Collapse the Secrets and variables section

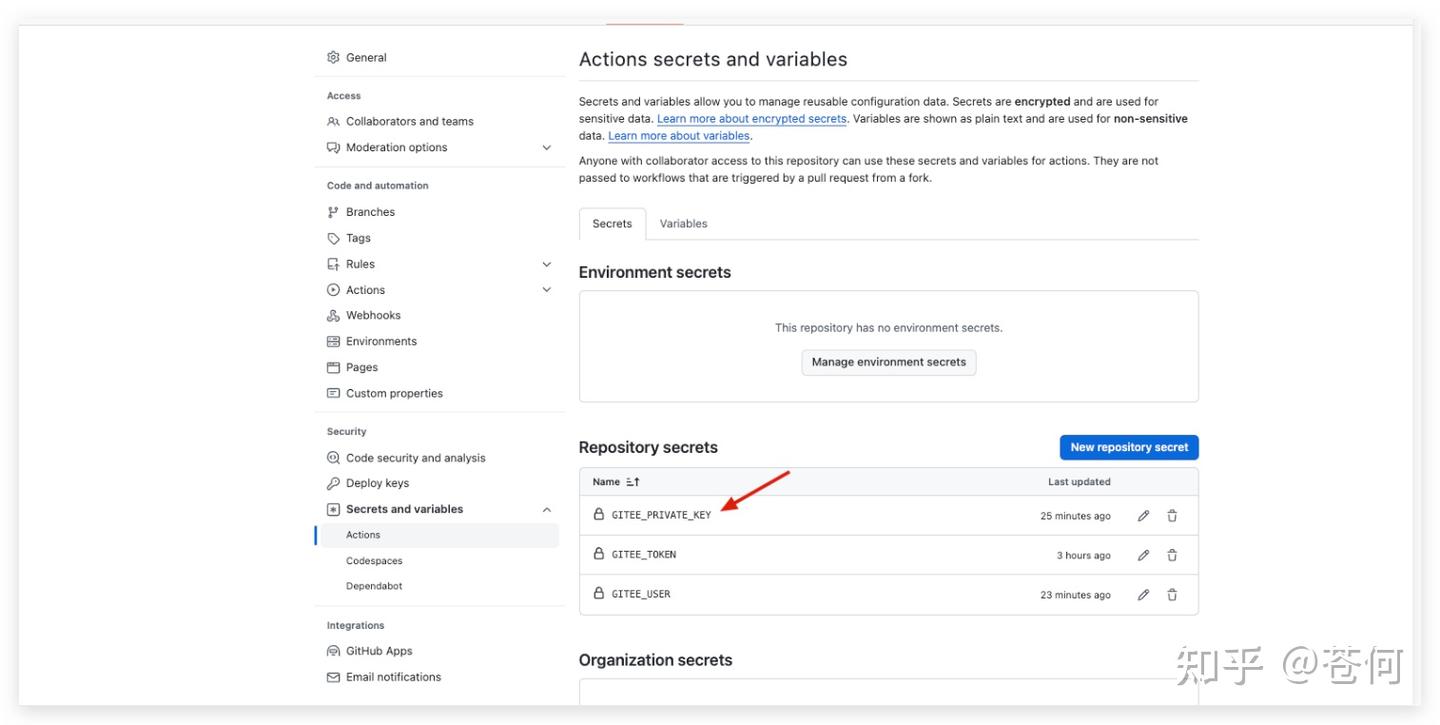tap(546, 509)
